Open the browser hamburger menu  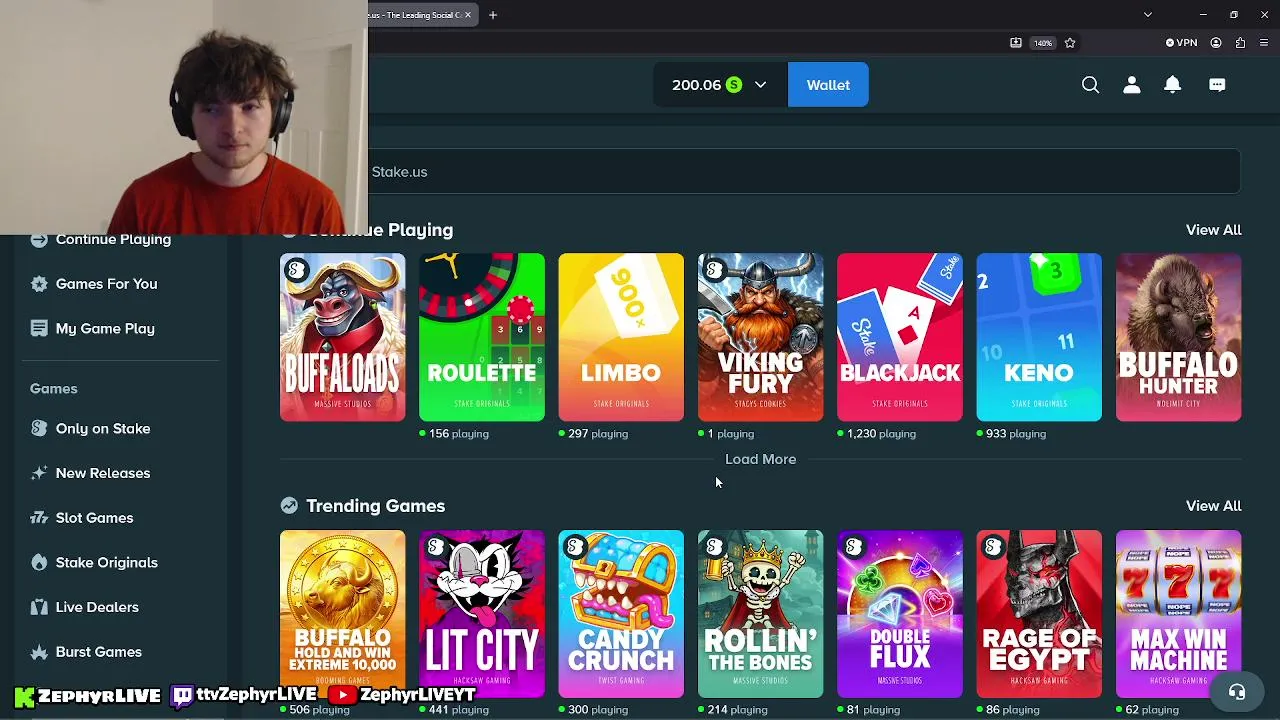click(1264, 43)
